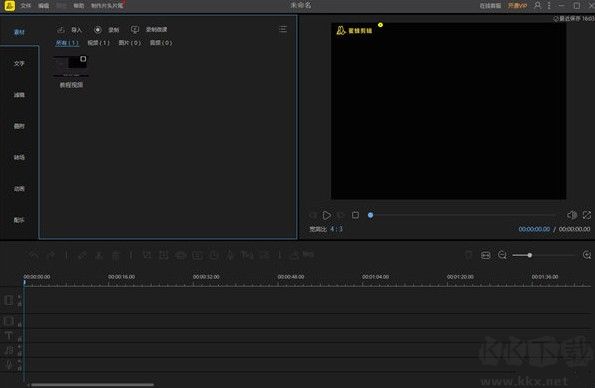Open the user account icon in title bar
Image resolution: width=595 pixels, height=388 pixels.
point(537,5)
